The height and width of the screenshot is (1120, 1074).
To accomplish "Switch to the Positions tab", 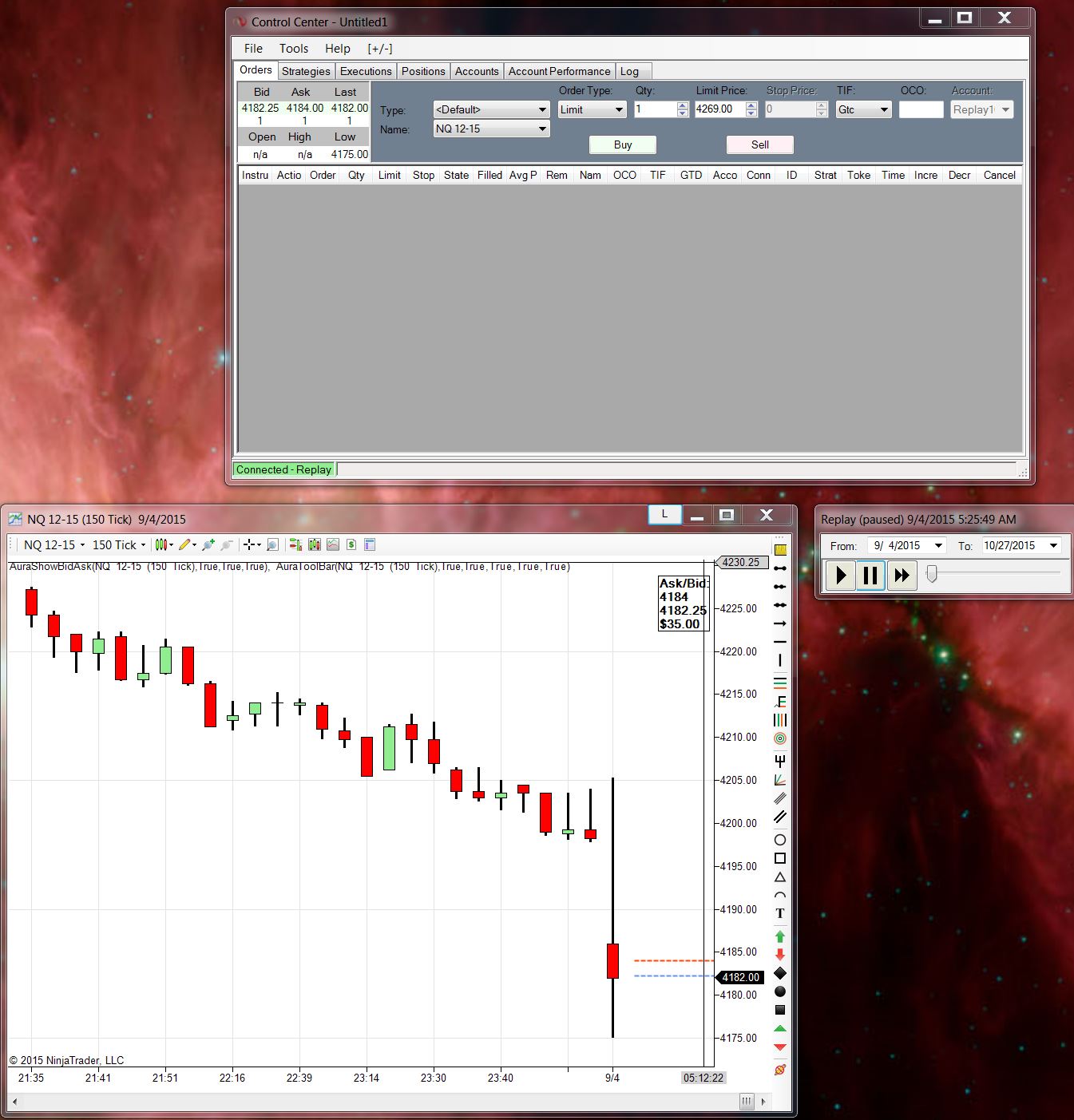I will 423,71.
